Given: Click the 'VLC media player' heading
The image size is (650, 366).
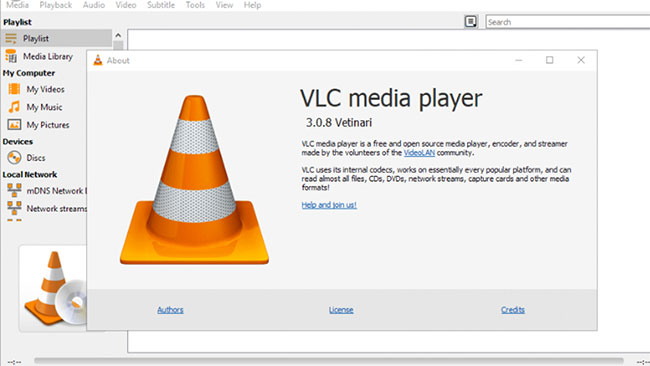Looking at the screenshot, I should 391,99.
